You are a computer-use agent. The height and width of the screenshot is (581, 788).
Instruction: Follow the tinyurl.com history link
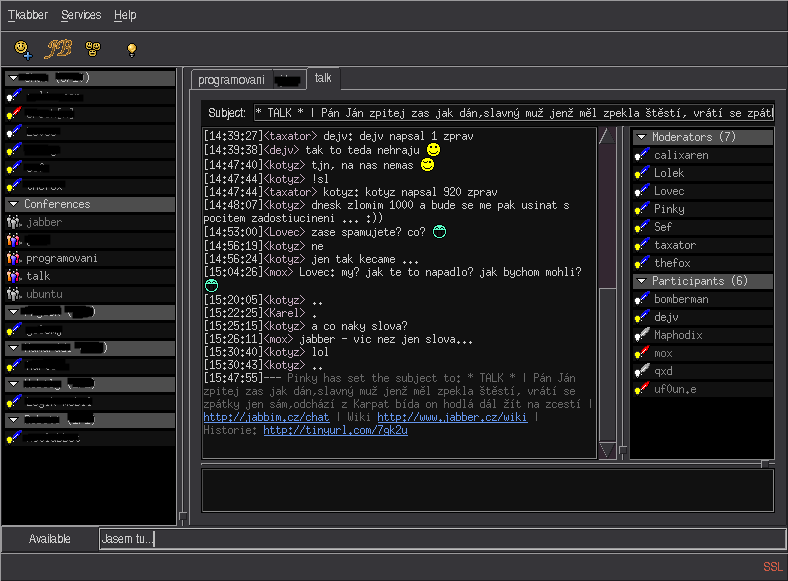(x=335, y=430)
